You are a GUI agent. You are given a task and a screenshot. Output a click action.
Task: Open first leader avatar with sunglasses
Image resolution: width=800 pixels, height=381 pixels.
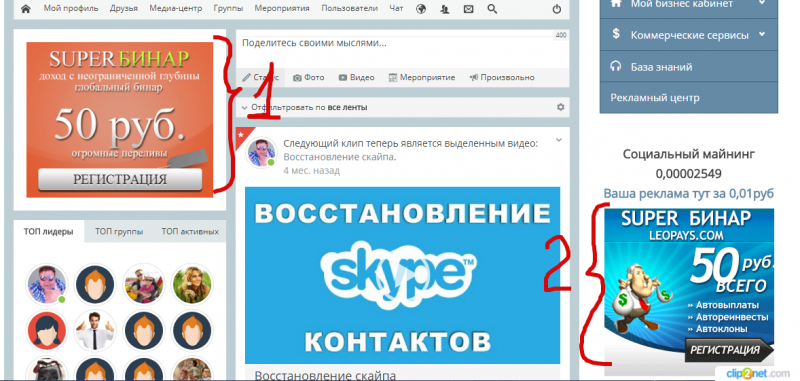tap(46, 284)
